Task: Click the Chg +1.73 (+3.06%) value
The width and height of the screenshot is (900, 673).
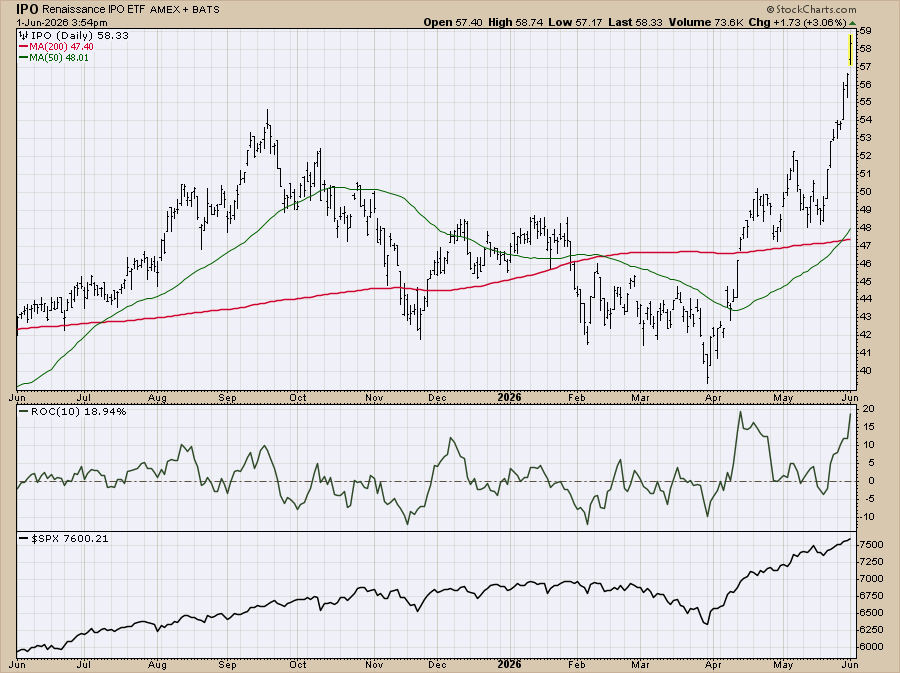Action: pyautogui.click(x=797, y=22)
